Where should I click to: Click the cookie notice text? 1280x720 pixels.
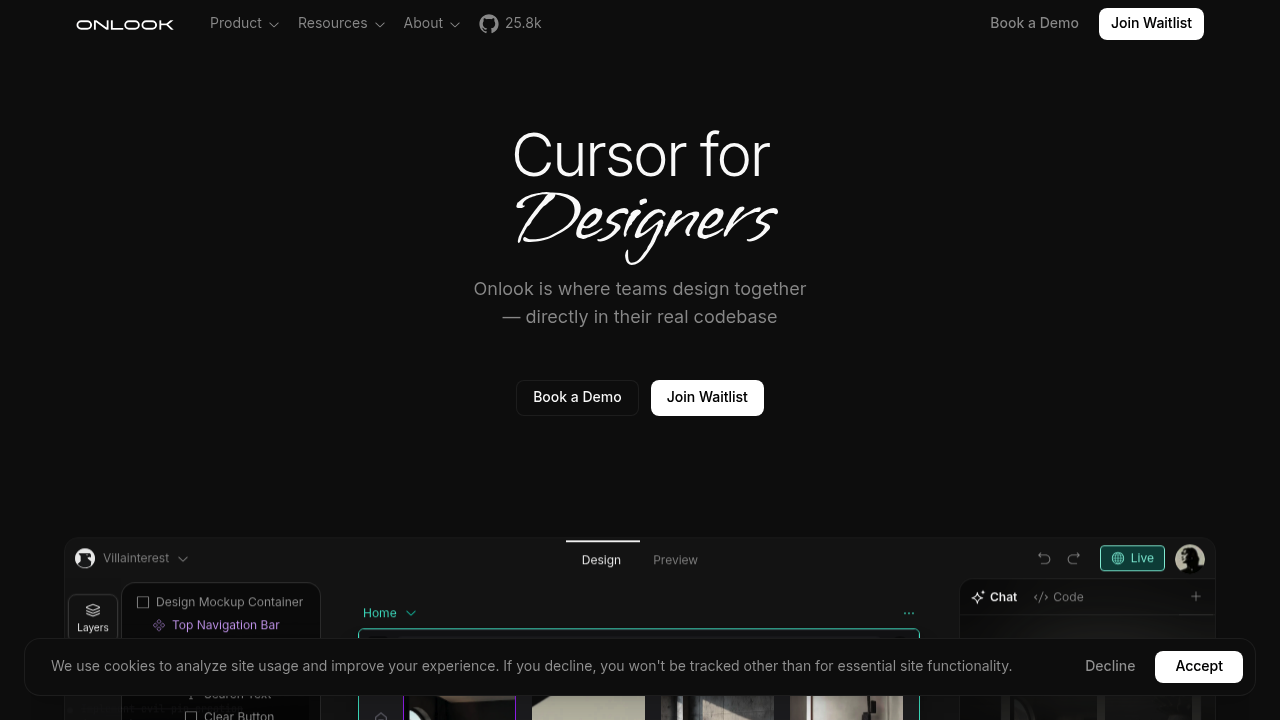[531, 666]
